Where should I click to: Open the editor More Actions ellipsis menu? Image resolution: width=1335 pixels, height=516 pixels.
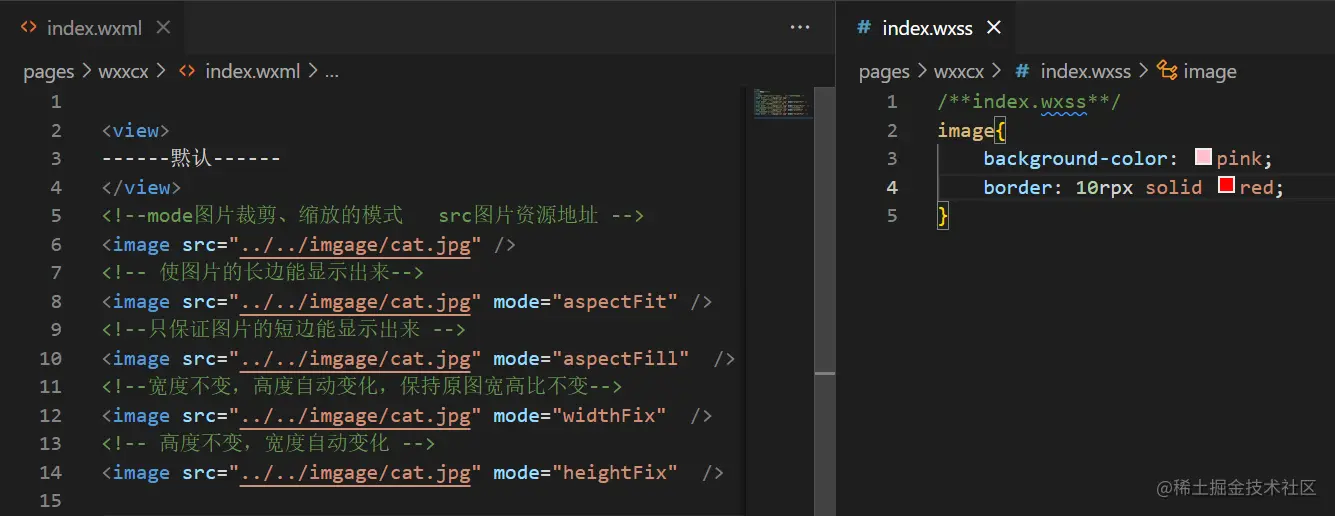[x=800, y=28]
